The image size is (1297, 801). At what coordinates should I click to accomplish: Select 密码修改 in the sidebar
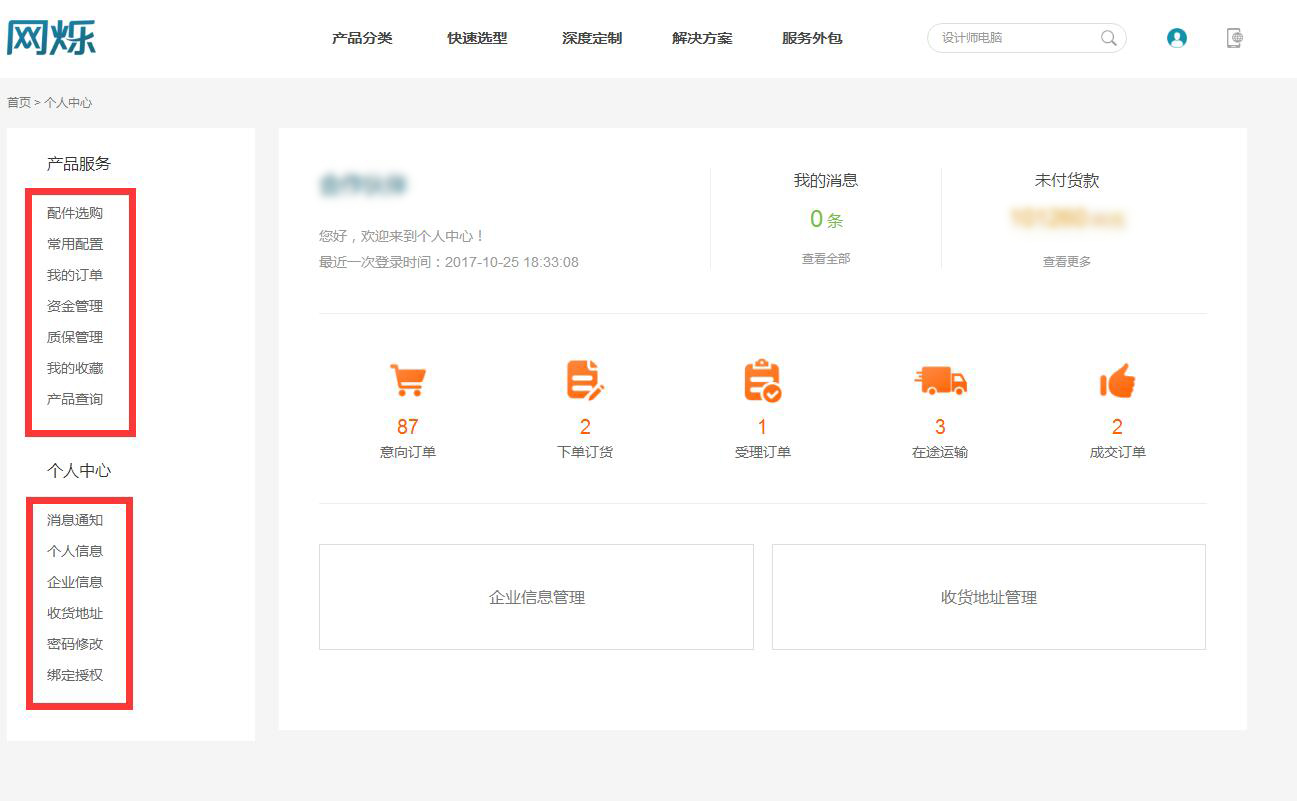click(x=75, y=644)
